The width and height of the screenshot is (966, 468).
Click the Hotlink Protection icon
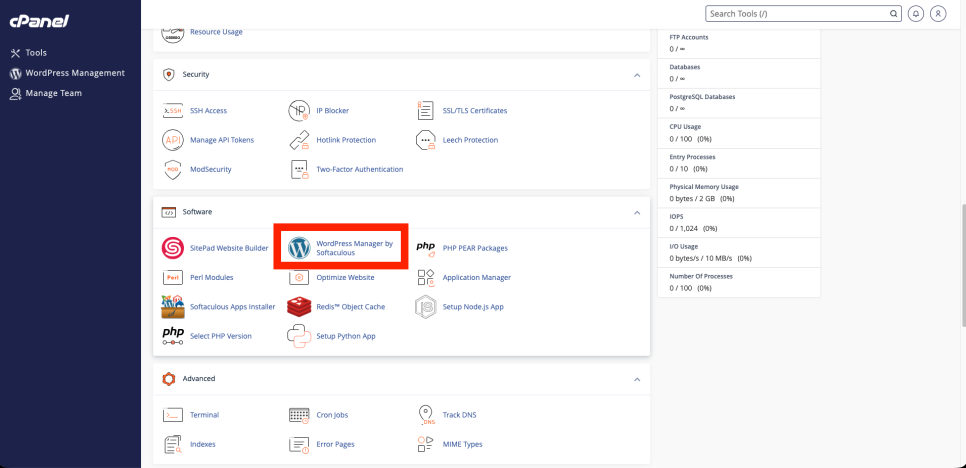tap(299, 140)
